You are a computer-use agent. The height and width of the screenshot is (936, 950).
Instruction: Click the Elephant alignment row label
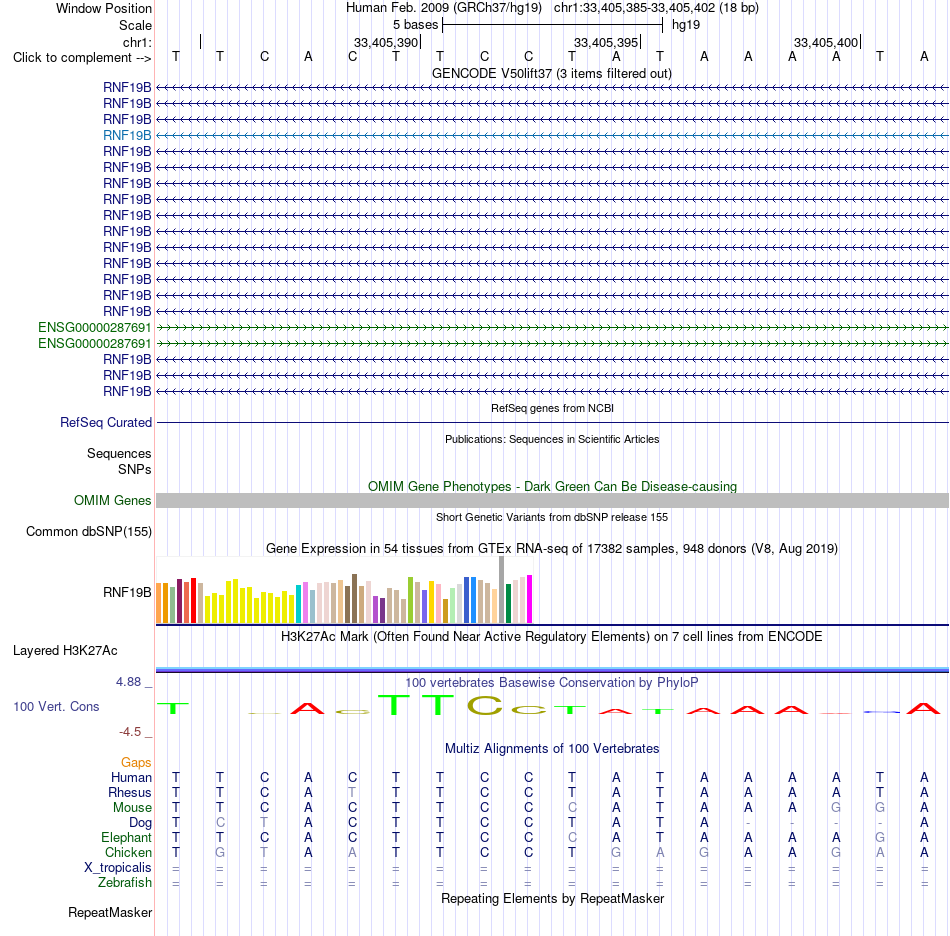coord(127,837)
